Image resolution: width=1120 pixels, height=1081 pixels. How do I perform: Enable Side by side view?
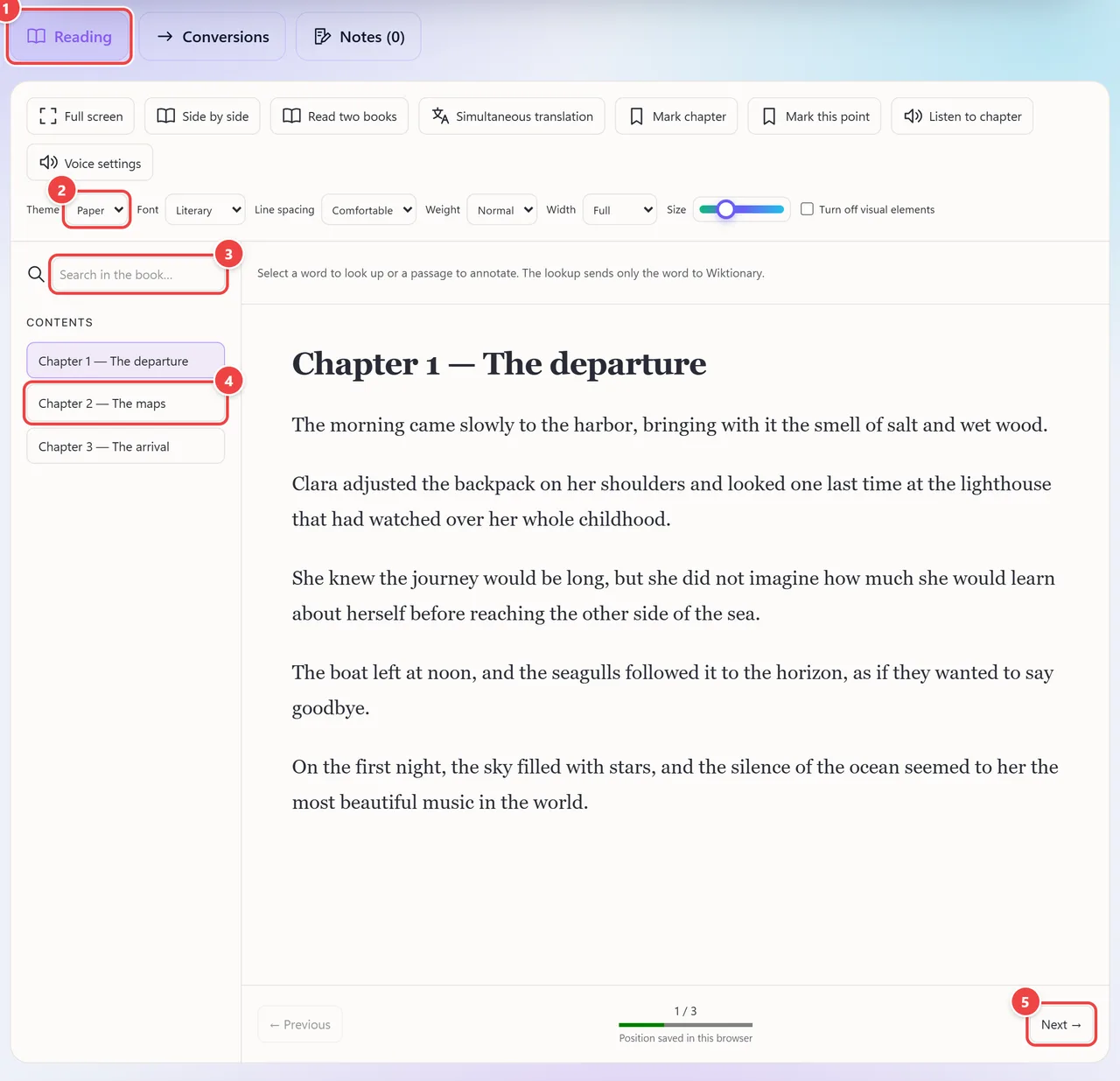point(202,116)
